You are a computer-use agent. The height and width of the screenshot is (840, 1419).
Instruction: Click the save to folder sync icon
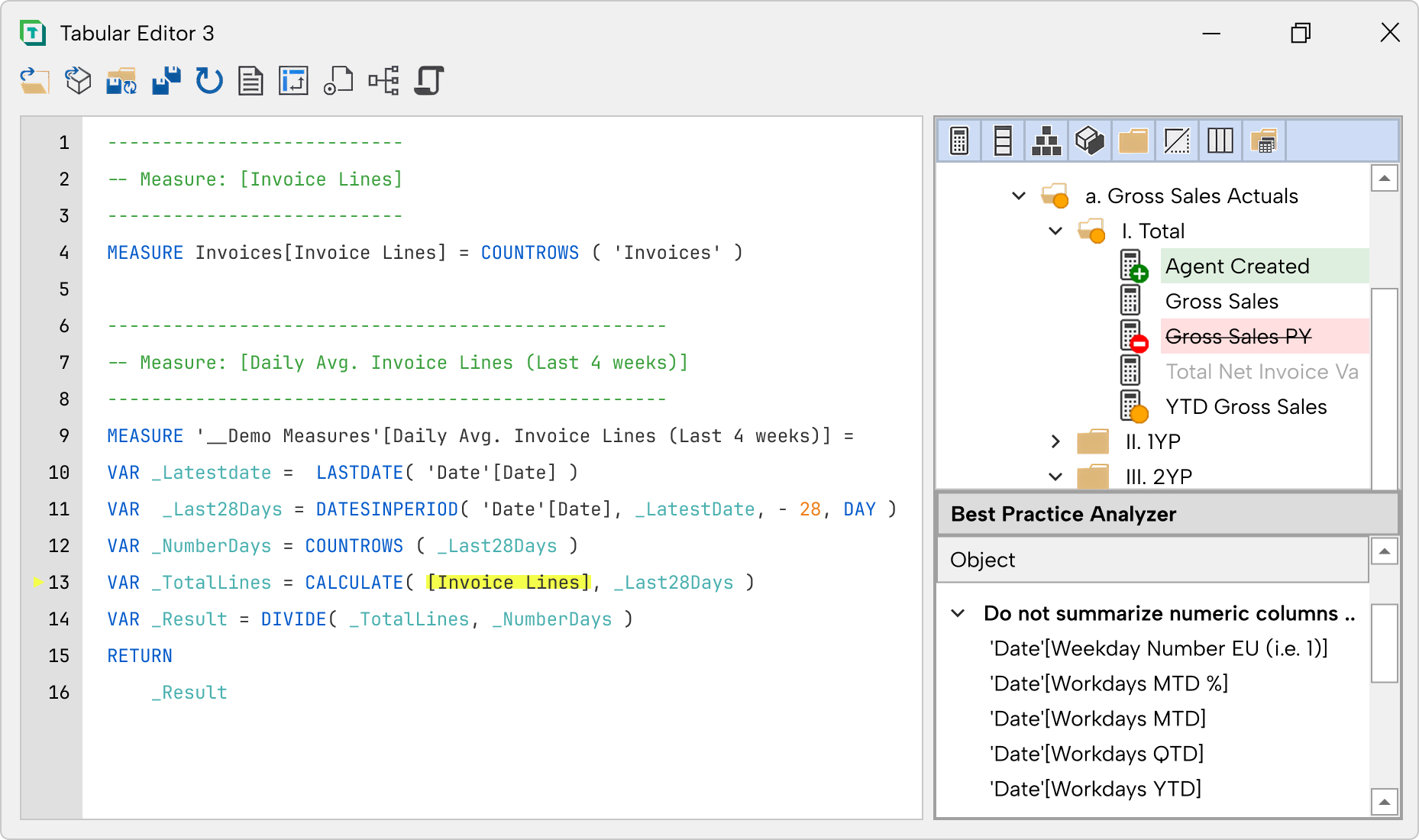click(121, 80)
